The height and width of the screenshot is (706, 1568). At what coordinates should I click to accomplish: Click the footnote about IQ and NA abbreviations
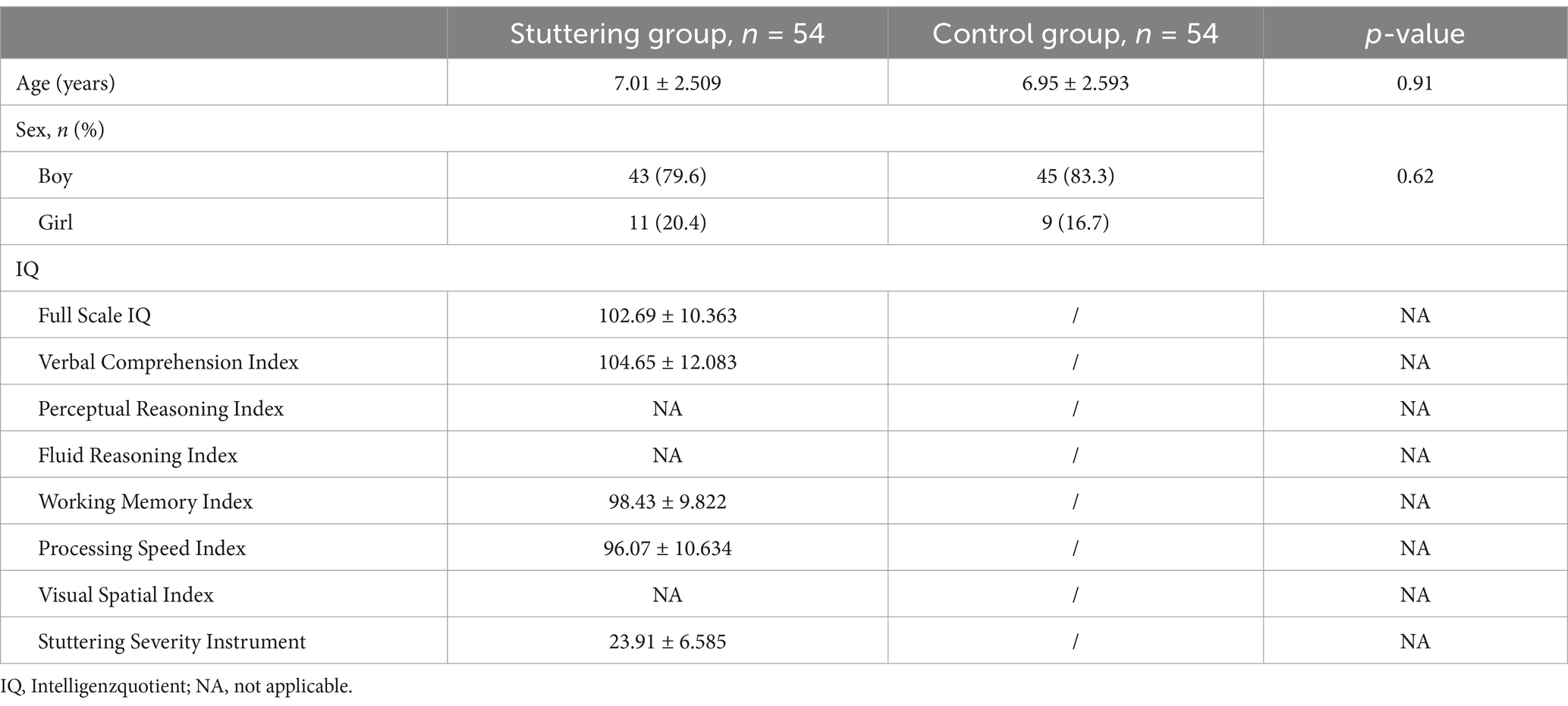coord(177,686)
